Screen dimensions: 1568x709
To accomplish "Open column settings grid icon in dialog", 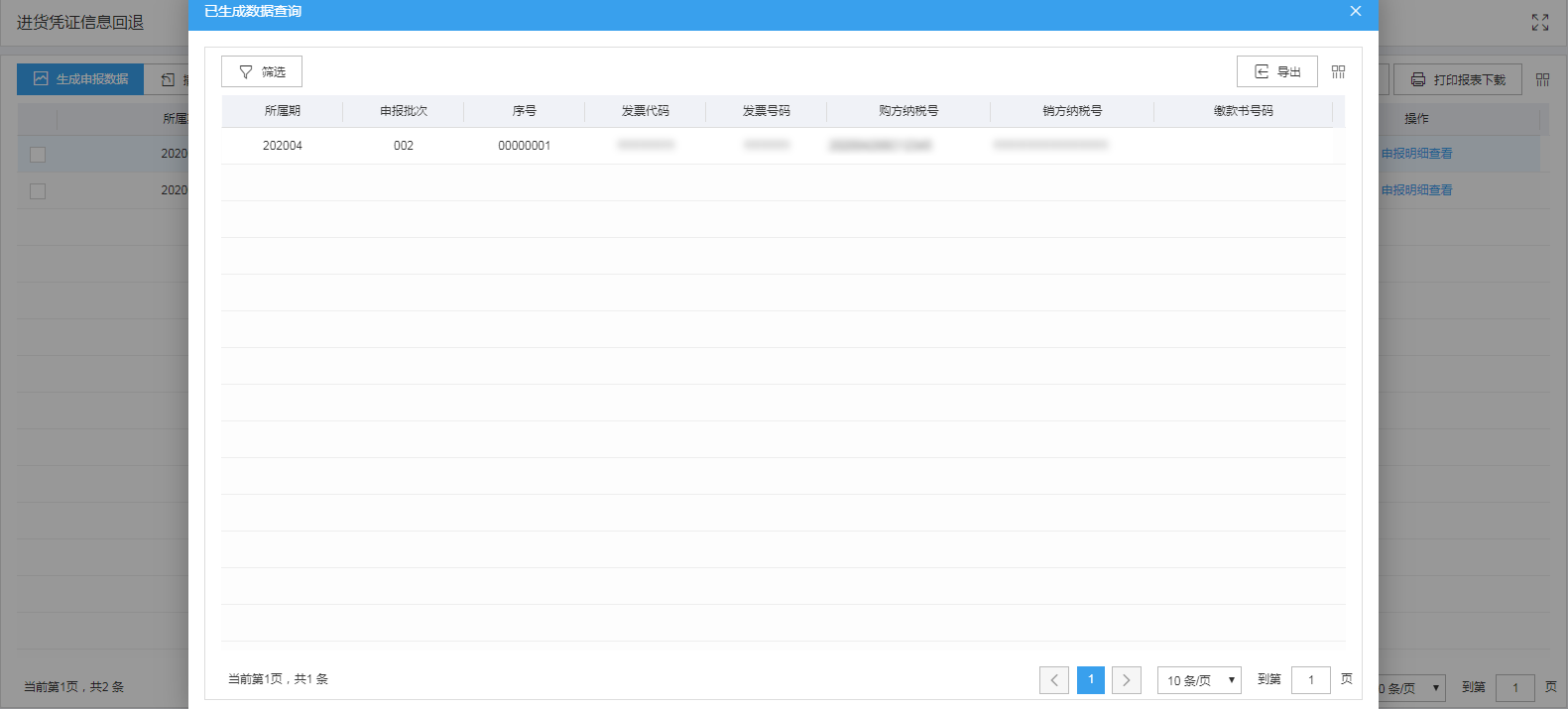I will click(1338, 71).
